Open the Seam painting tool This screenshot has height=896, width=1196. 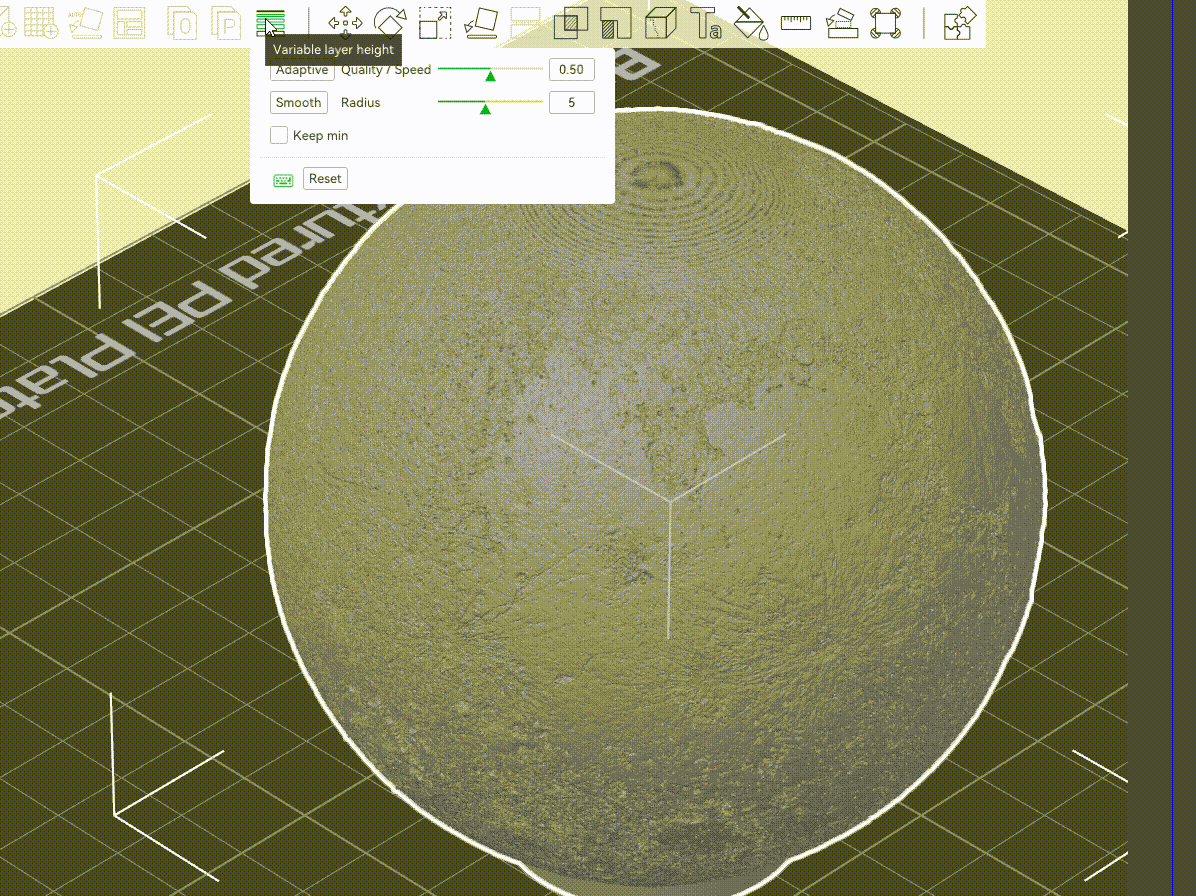tap(661, 23)
